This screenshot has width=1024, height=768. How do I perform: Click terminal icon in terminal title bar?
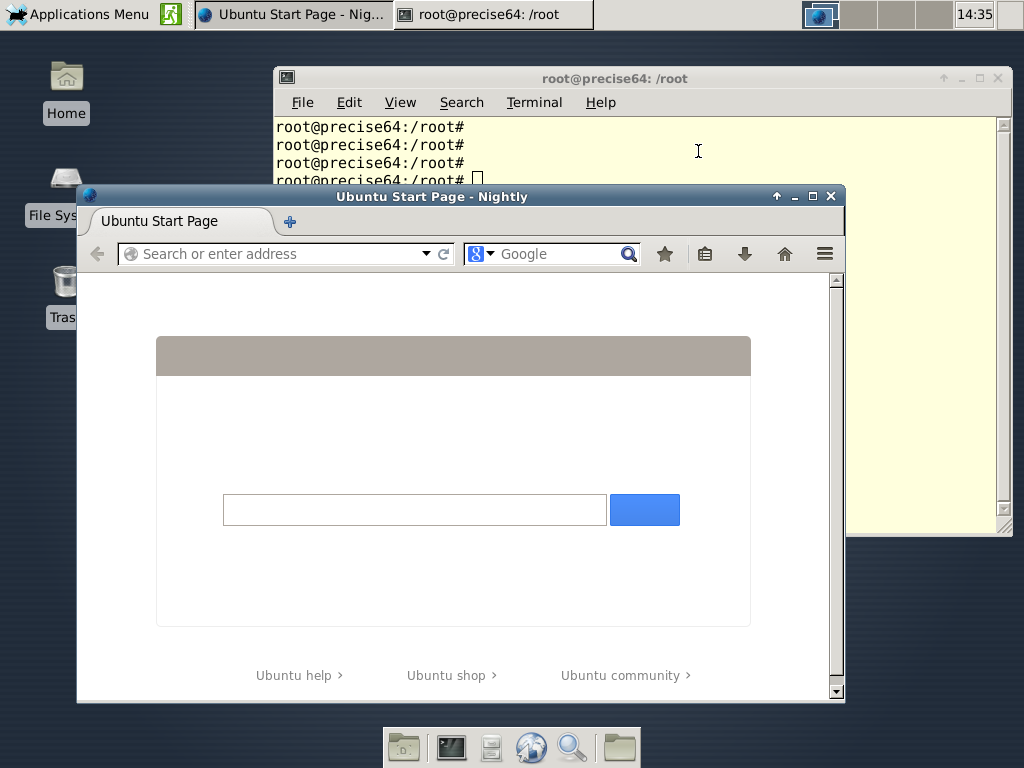287,78
